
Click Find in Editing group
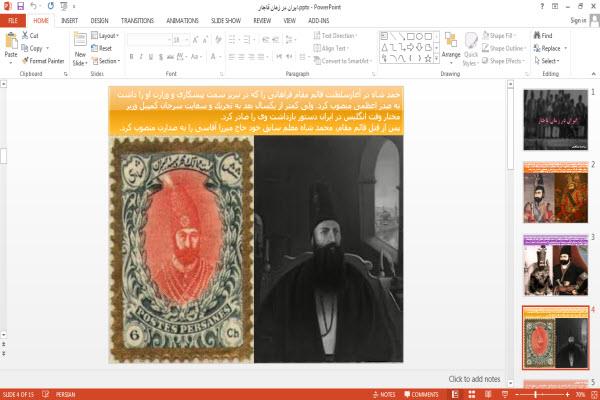pos(543,36)
